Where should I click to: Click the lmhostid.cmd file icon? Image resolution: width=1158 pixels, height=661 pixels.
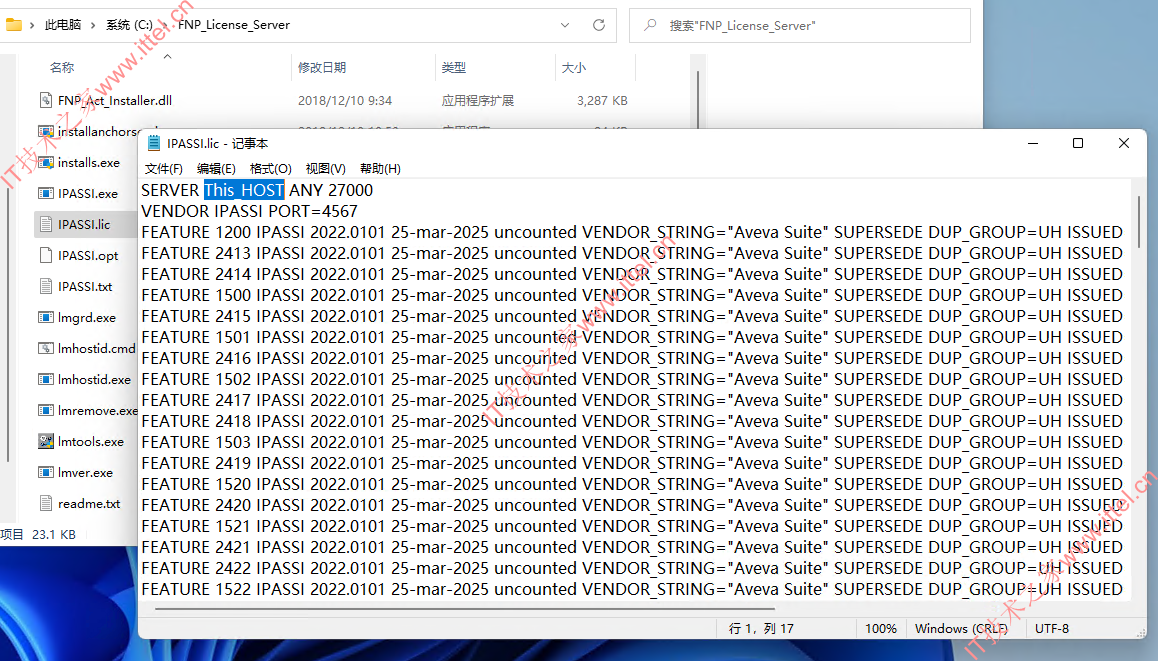click(x=46, y=349)
